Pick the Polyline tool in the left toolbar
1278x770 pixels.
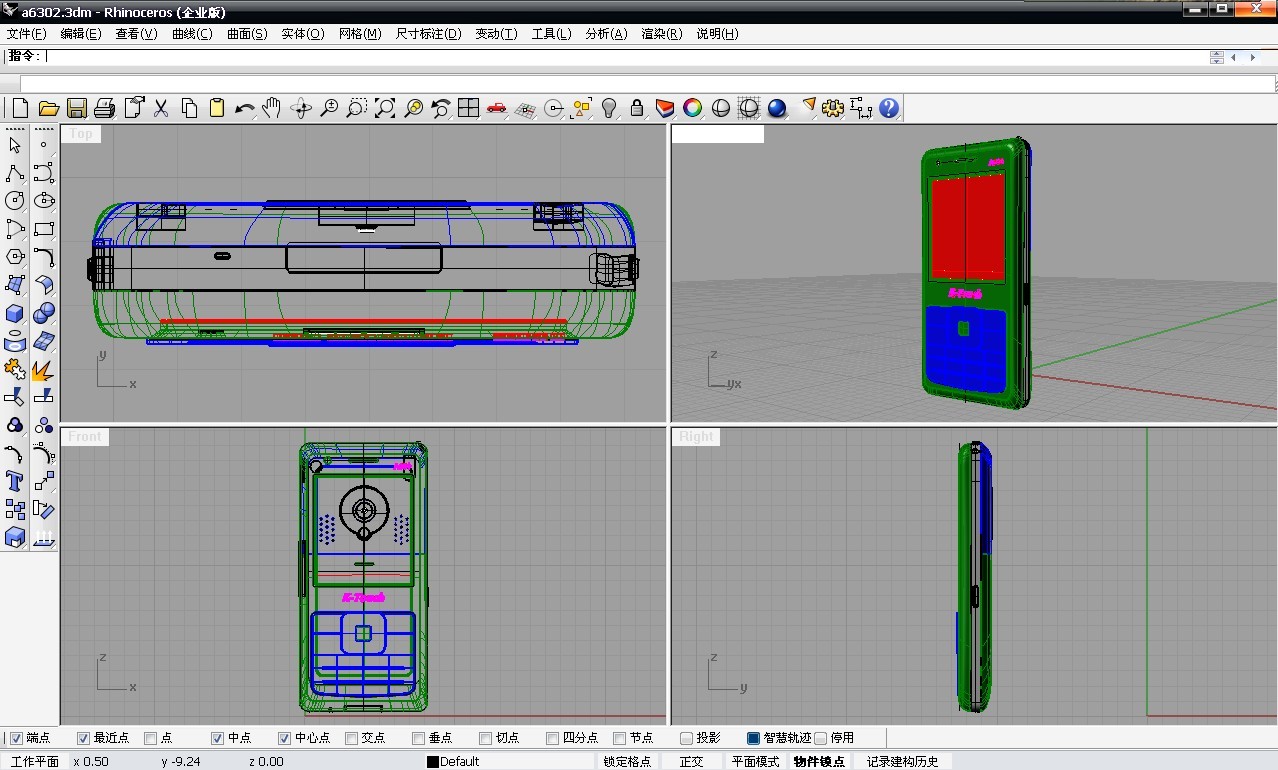coord(15,173)
